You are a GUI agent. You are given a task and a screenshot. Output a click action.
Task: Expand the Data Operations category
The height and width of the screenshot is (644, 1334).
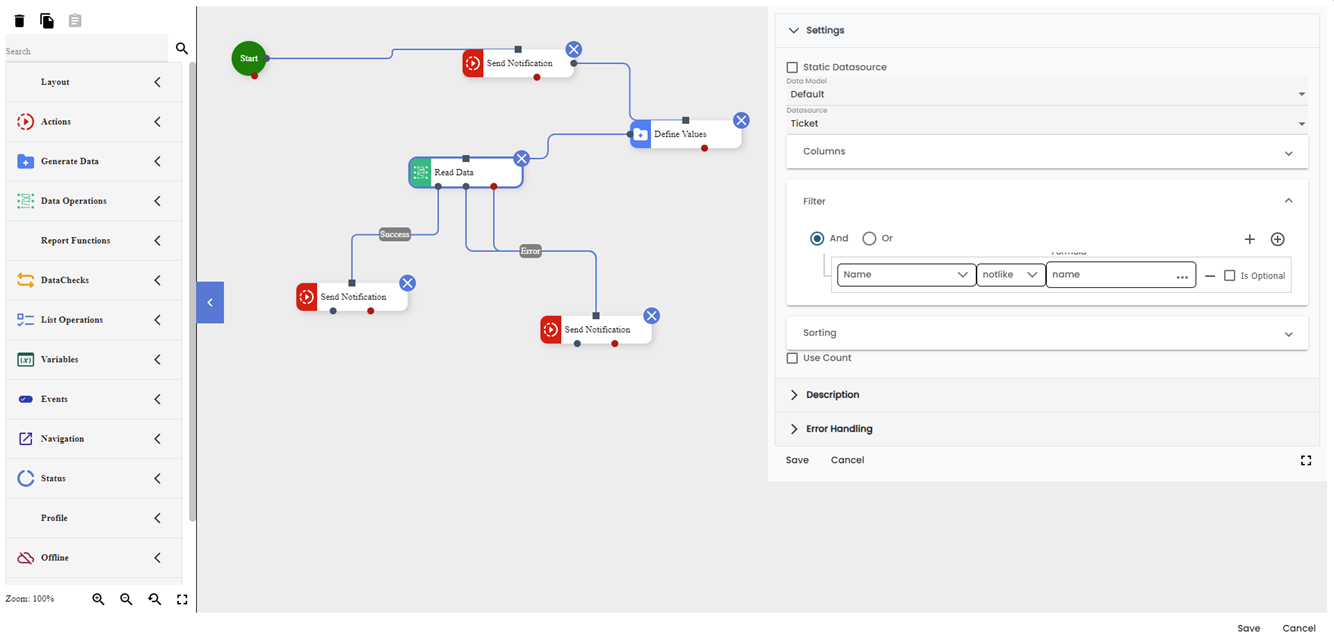pos(93,200)
